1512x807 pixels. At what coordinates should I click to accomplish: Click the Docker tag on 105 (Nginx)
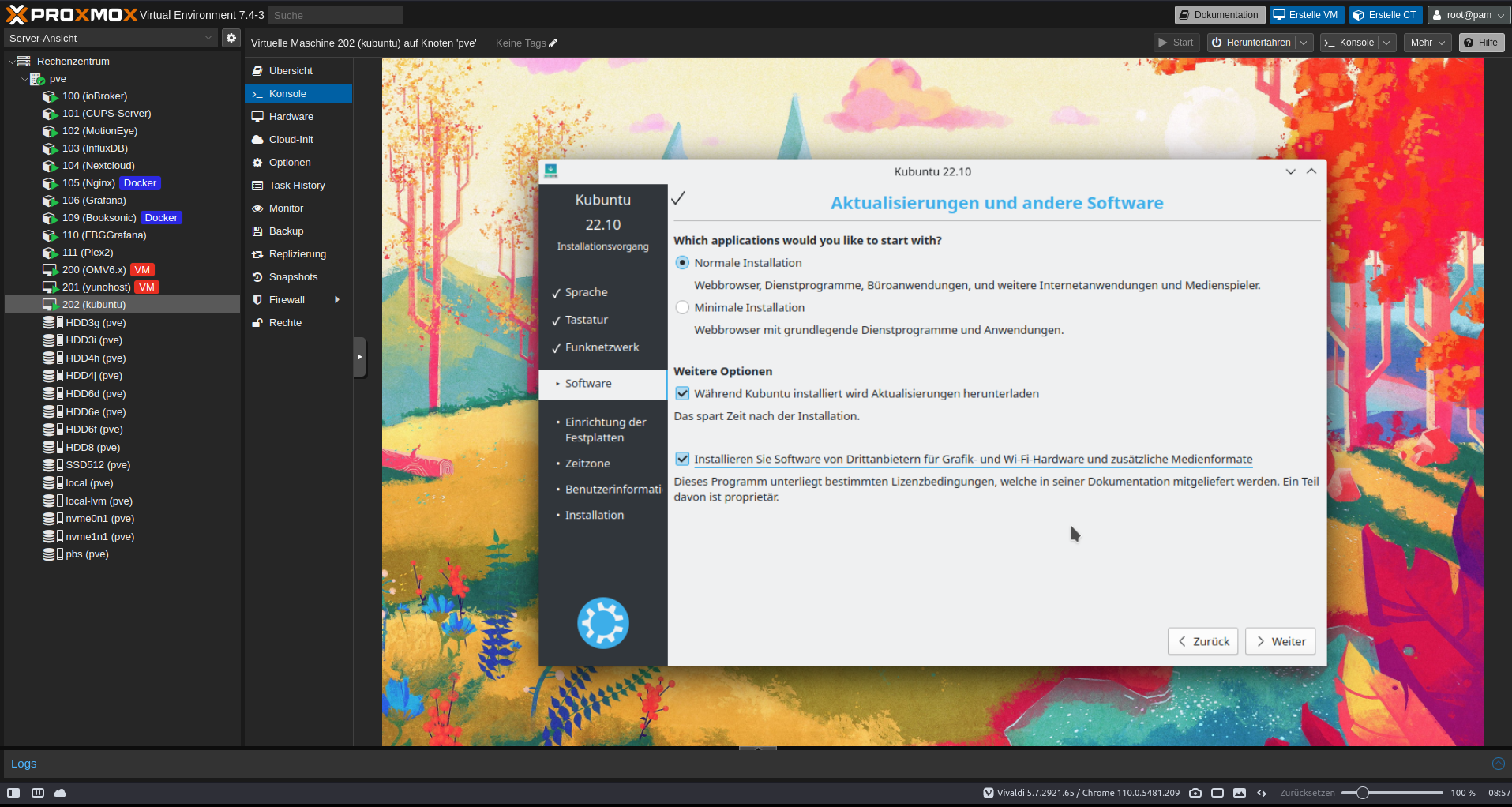coord(140,183)
